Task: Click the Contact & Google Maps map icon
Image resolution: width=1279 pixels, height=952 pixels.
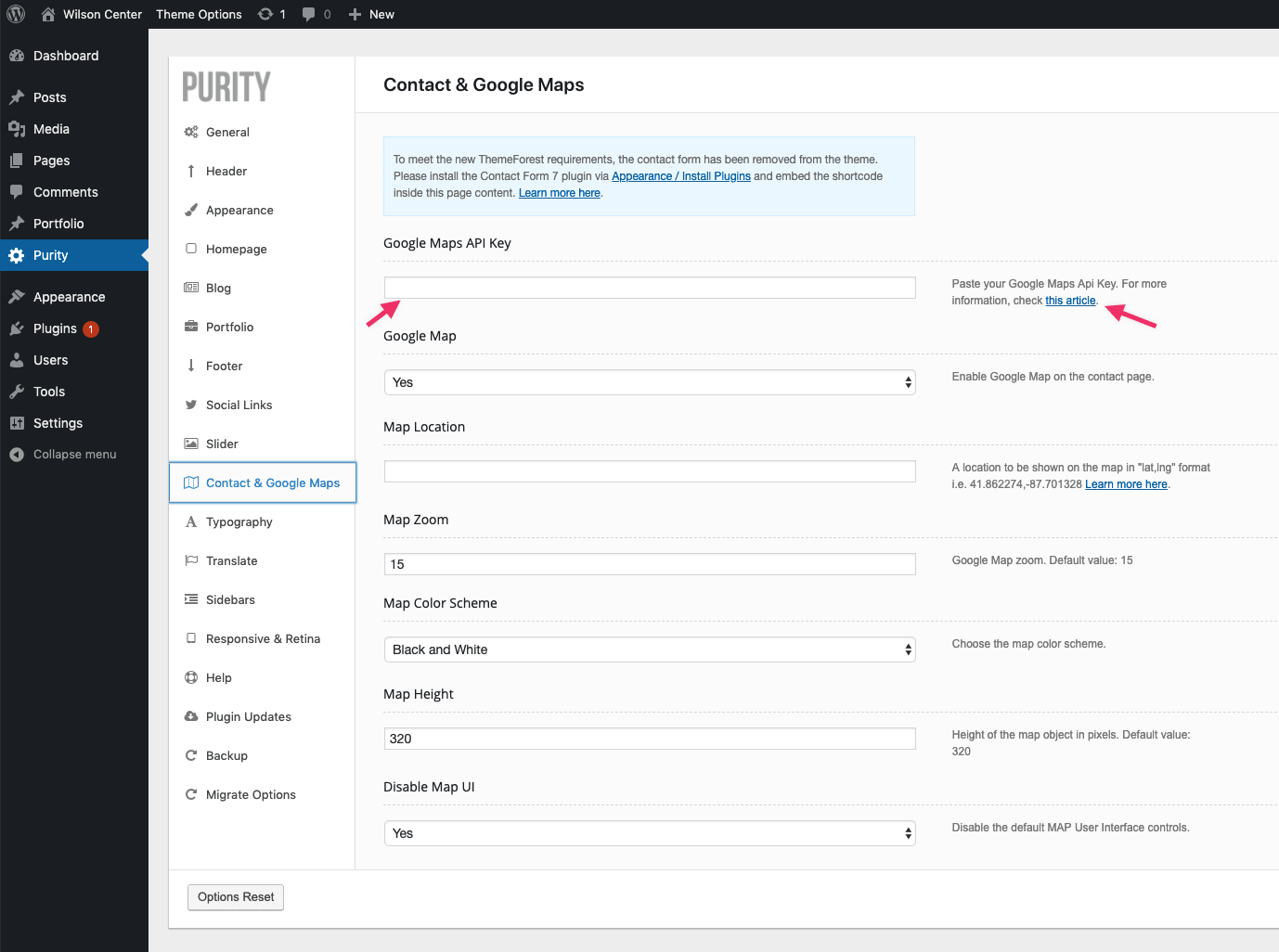Action: coord(191,482)
